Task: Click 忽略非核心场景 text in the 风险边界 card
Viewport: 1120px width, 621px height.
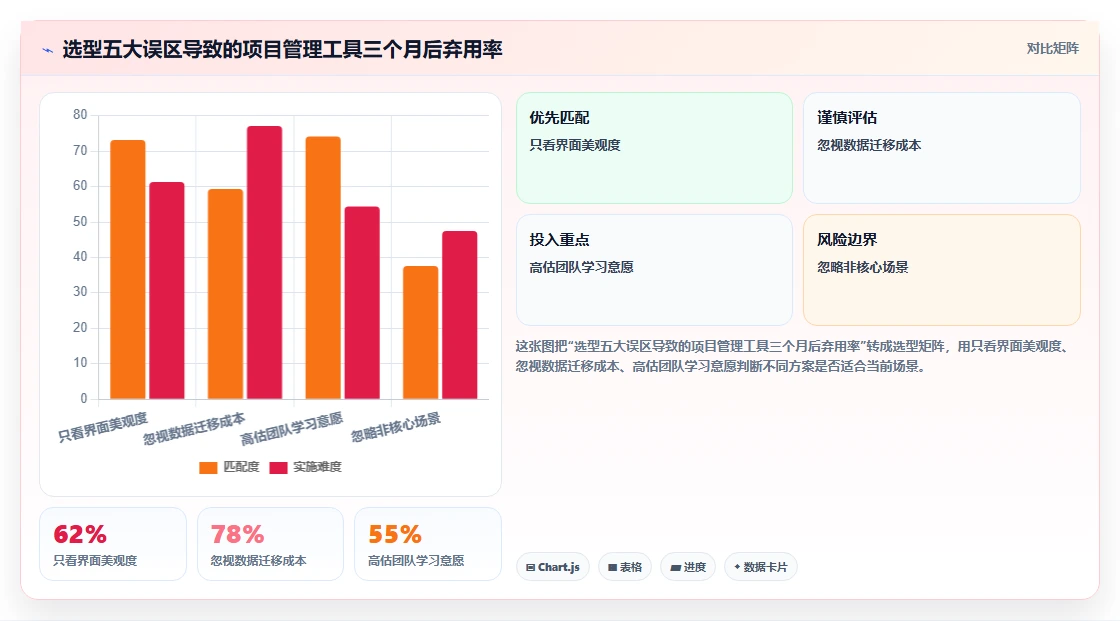Action: [863, 267]
